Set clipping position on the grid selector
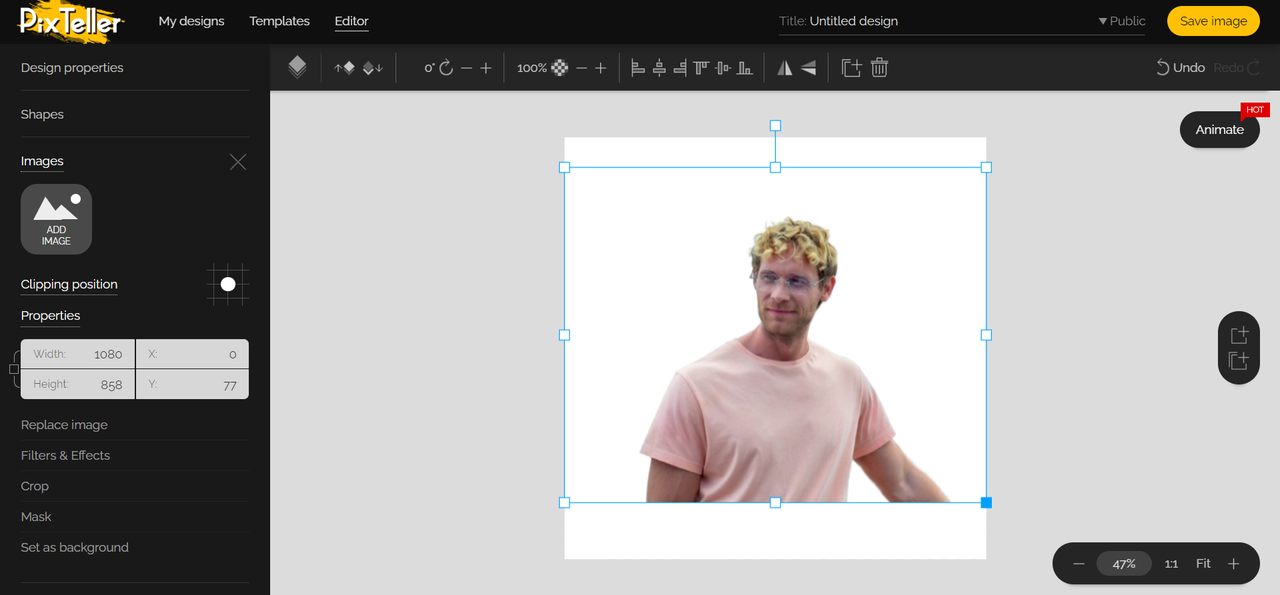Viewport: 1280px width, 595px height. pos(228,285)
